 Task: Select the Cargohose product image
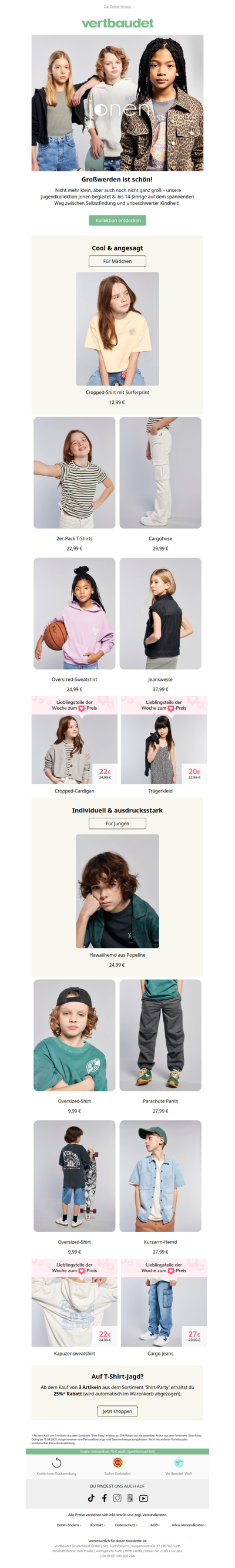tap(160, 473)
